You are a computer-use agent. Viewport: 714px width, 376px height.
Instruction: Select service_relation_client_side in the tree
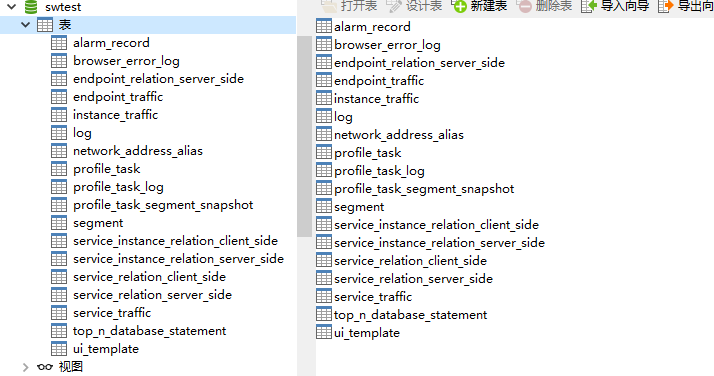[149, 277]
